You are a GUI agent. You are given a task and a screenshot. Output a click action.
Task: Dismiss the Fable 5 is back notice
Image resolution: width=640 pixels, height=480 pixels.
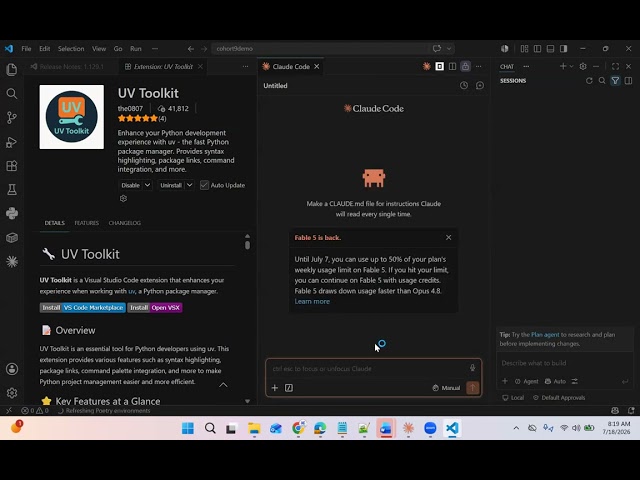449,237
